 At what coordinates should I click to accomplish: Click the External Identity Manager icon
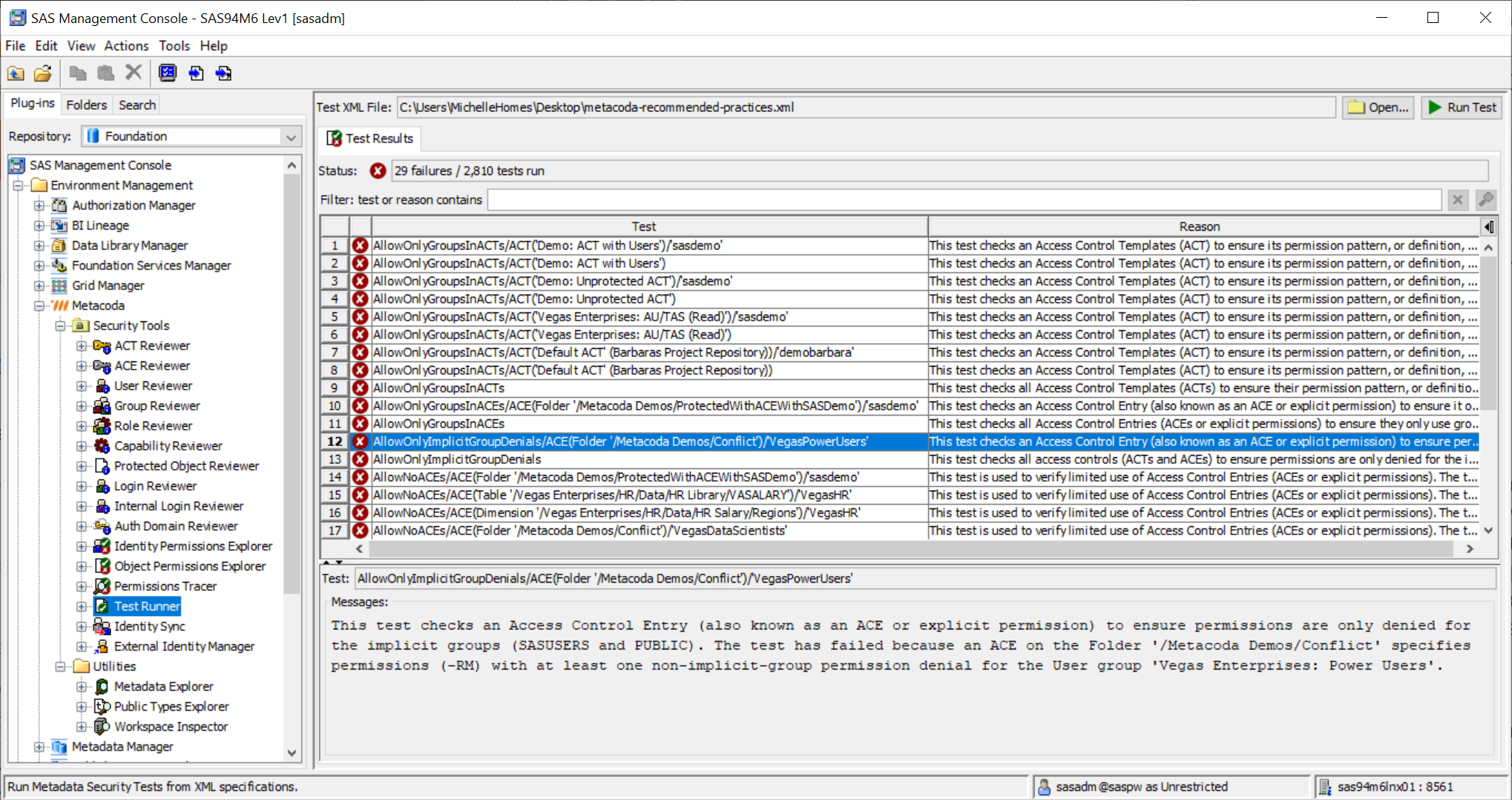(x=102, y=646)
